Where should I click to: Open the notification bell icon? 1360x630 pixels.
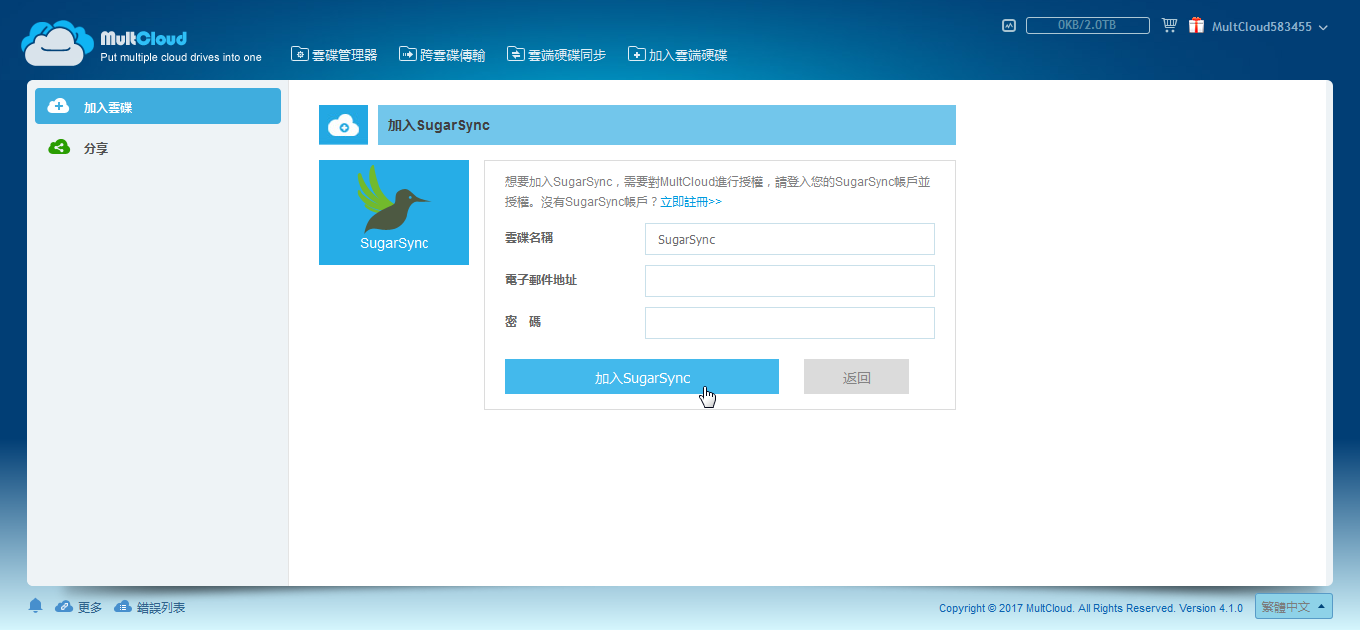[x=36, y=606]
